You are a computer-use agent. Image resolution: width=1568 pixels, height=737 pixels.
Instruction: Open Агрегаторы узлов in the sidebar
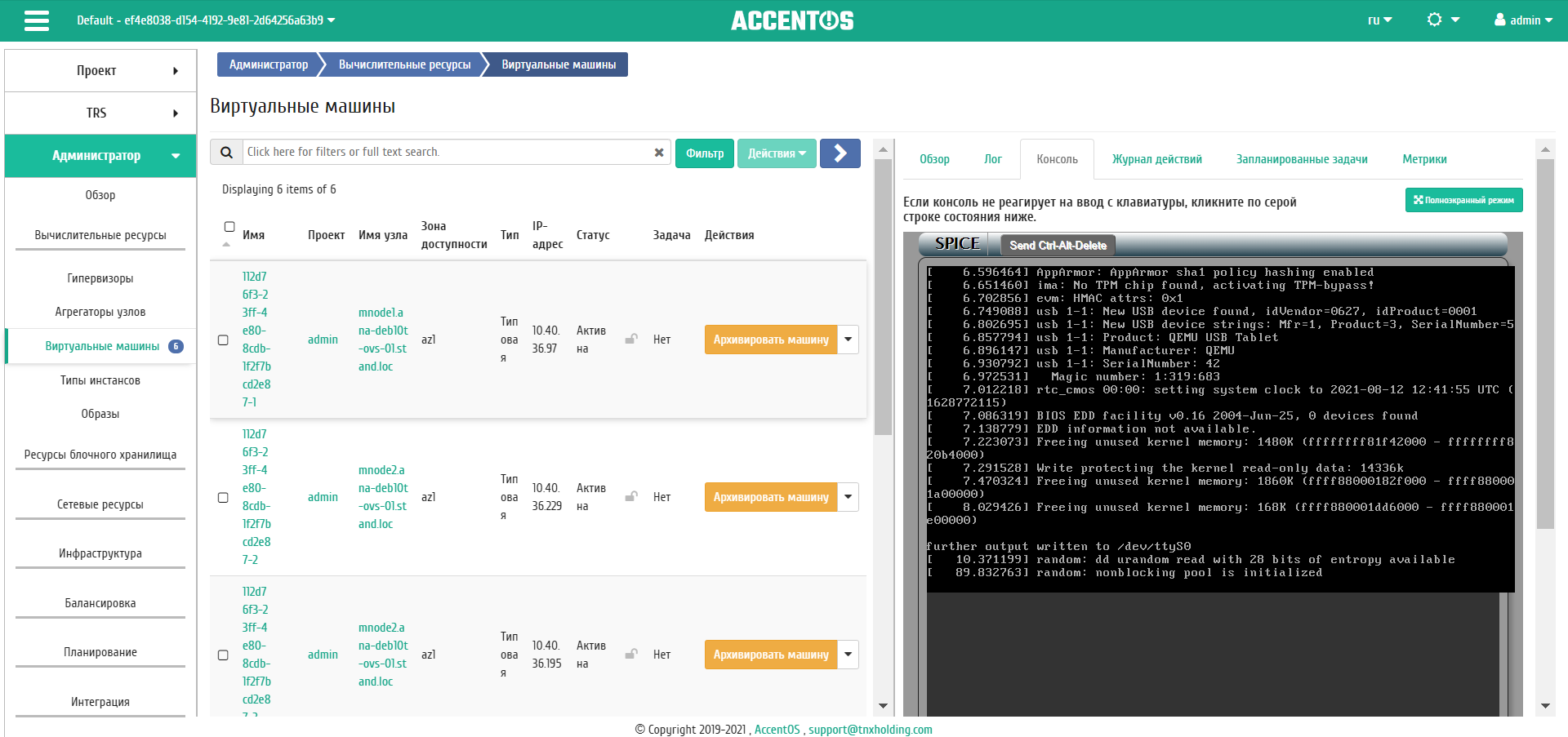pyautogui.click(x=100, y=312)
